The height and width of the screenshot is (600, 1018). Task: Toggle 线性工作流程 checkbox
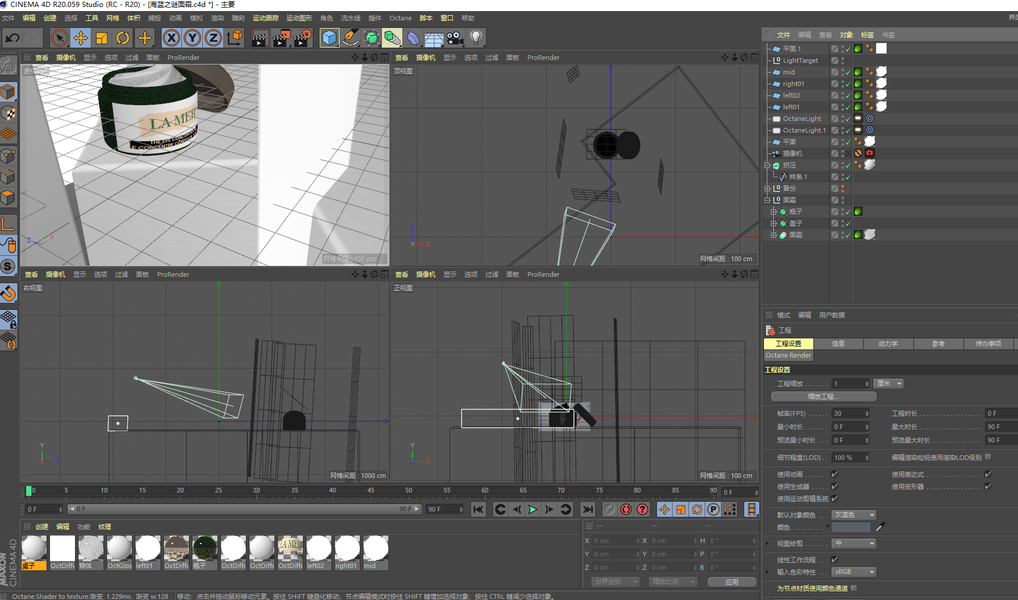(834, 559)
